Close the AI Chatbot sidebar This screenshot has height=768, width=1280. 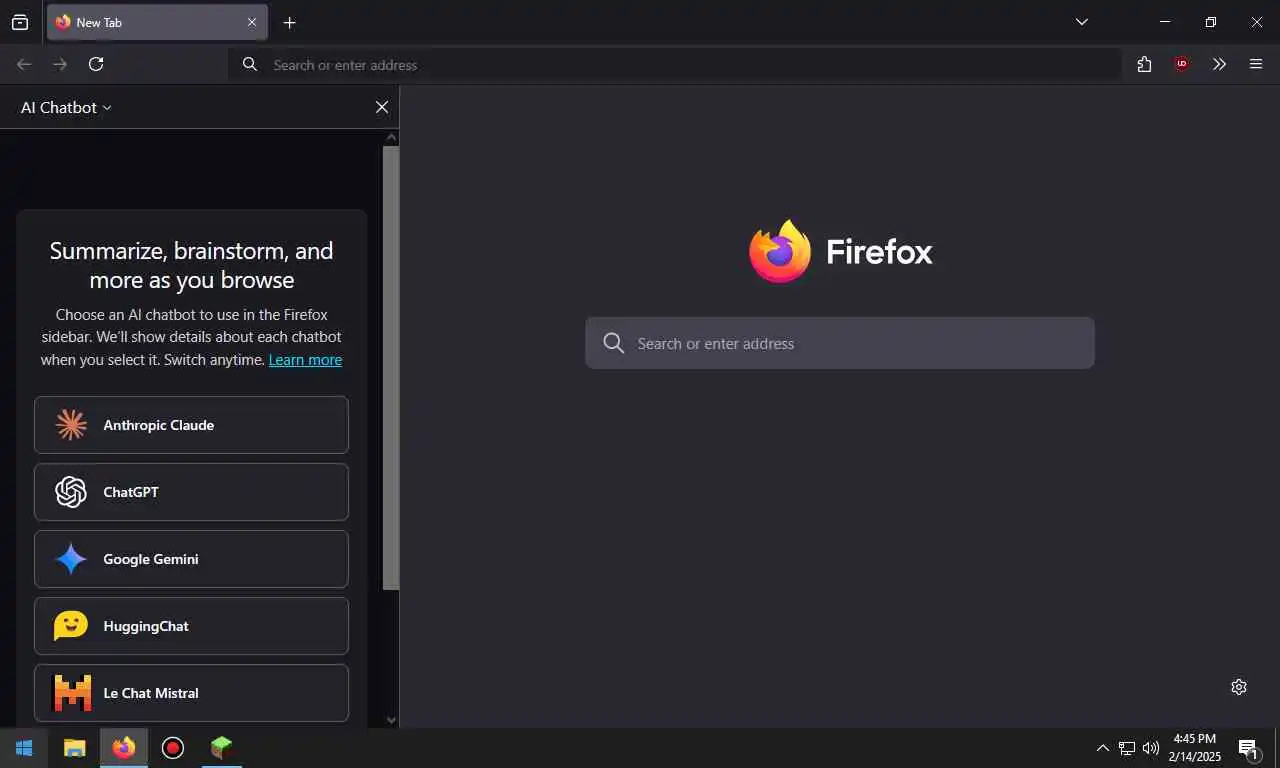click(382, 107)
